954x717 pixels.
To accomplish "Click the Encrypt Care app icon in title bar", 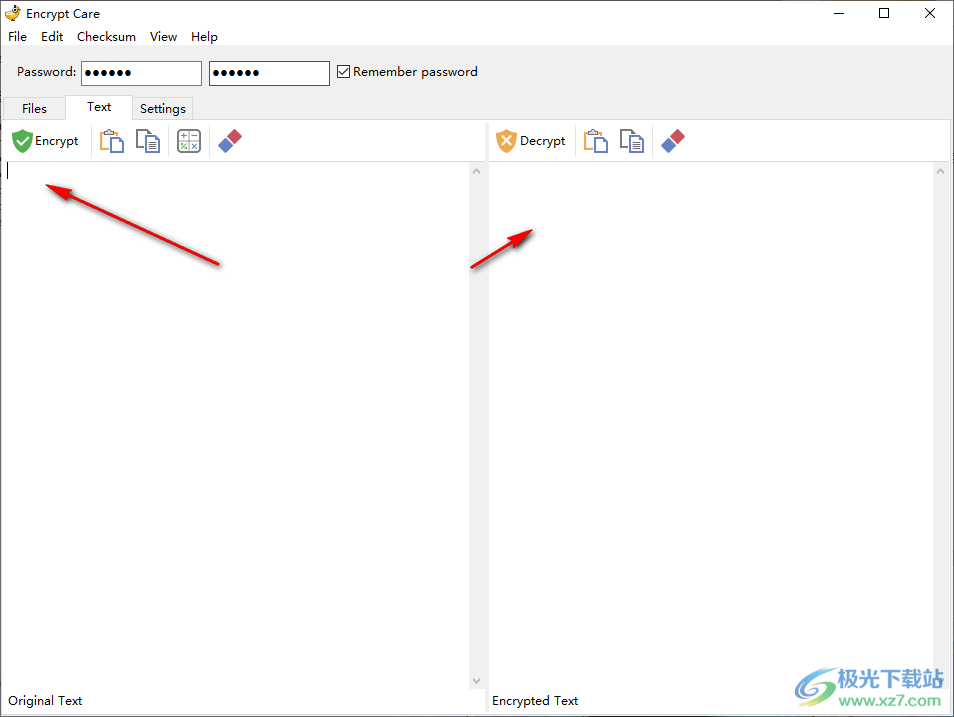I will click(x=12, y=13).
